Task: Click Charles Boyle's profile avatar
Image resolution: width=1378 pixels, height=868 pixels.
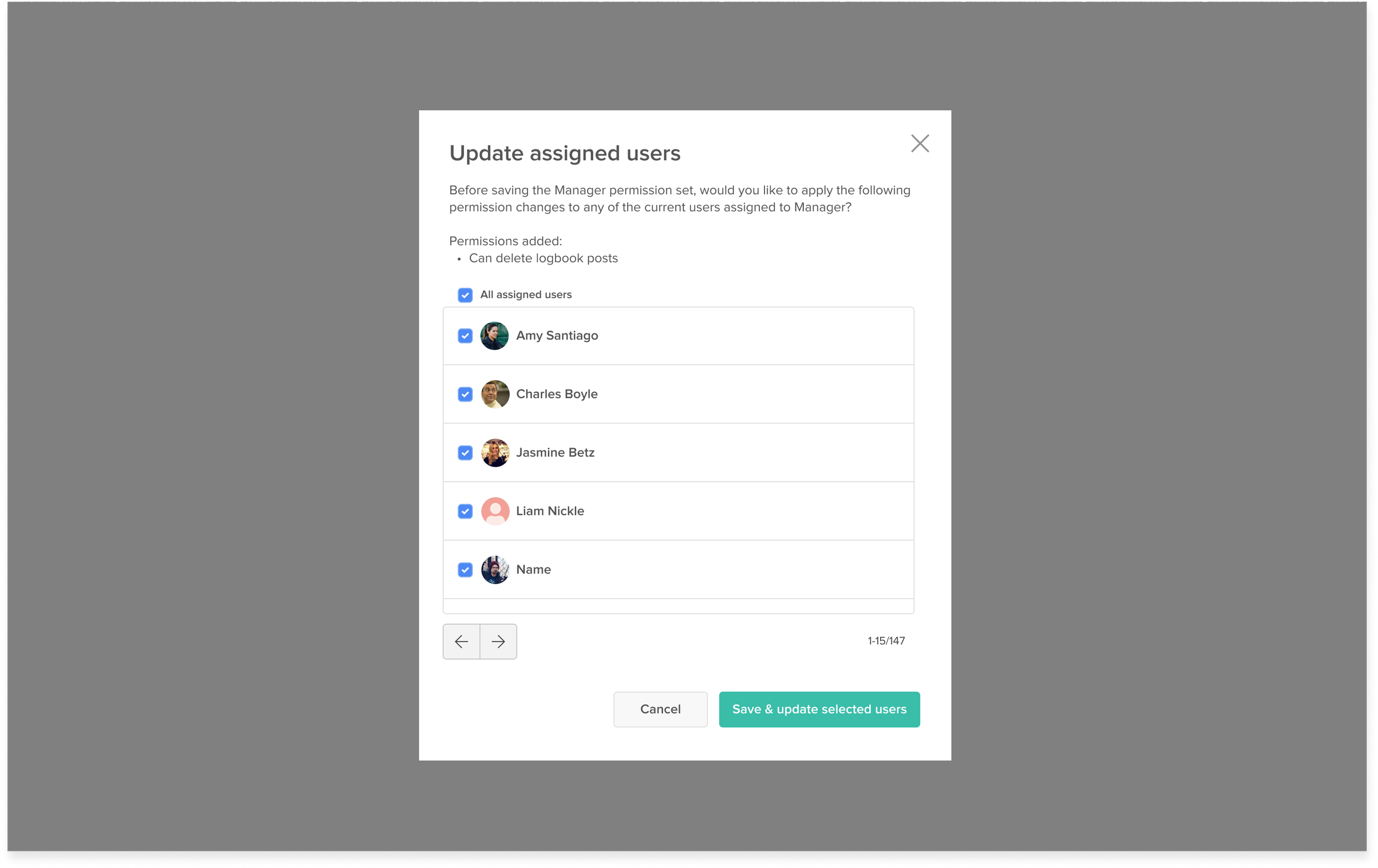Action: click(495, 394)
